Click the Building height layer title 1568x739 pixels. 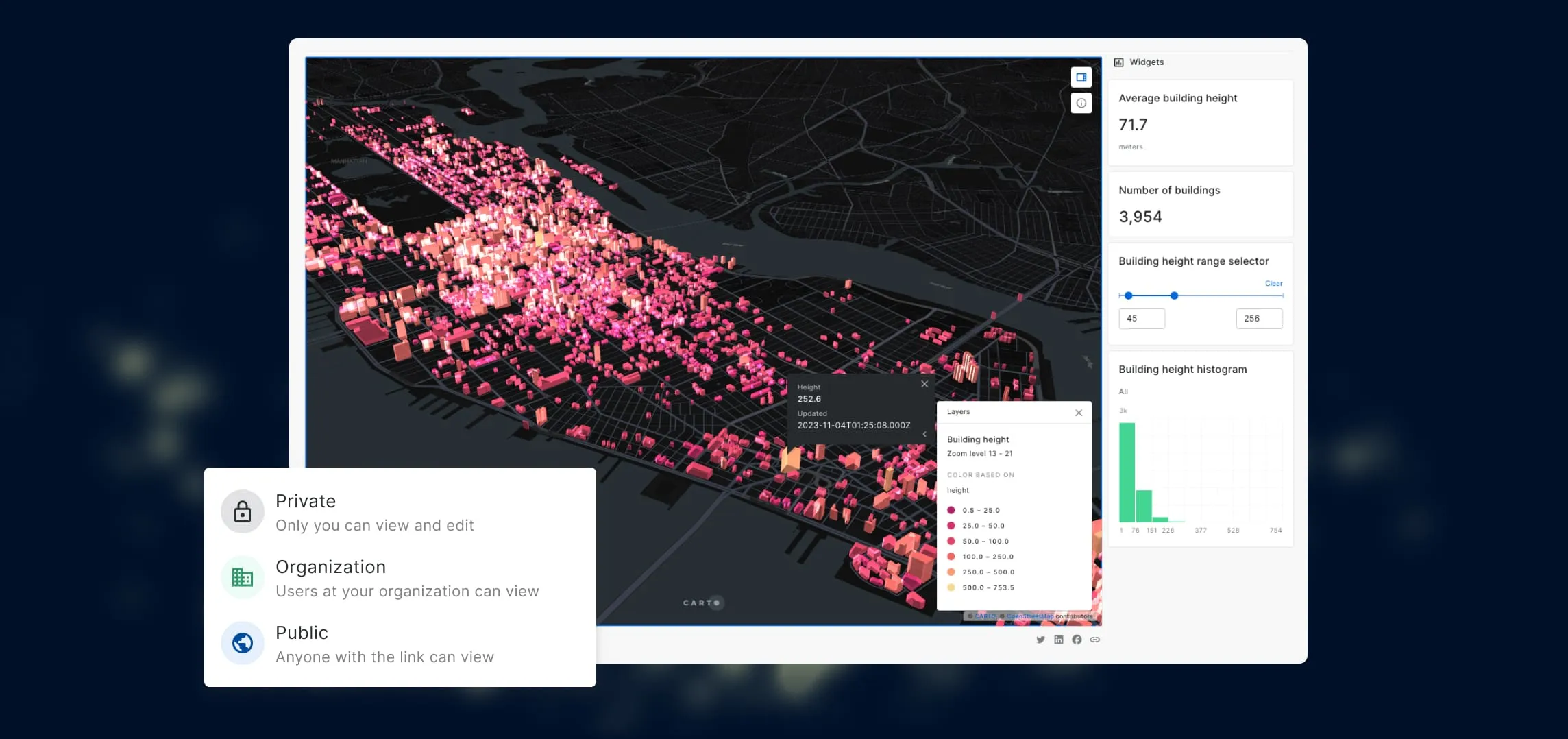click(x=977, y=439)
